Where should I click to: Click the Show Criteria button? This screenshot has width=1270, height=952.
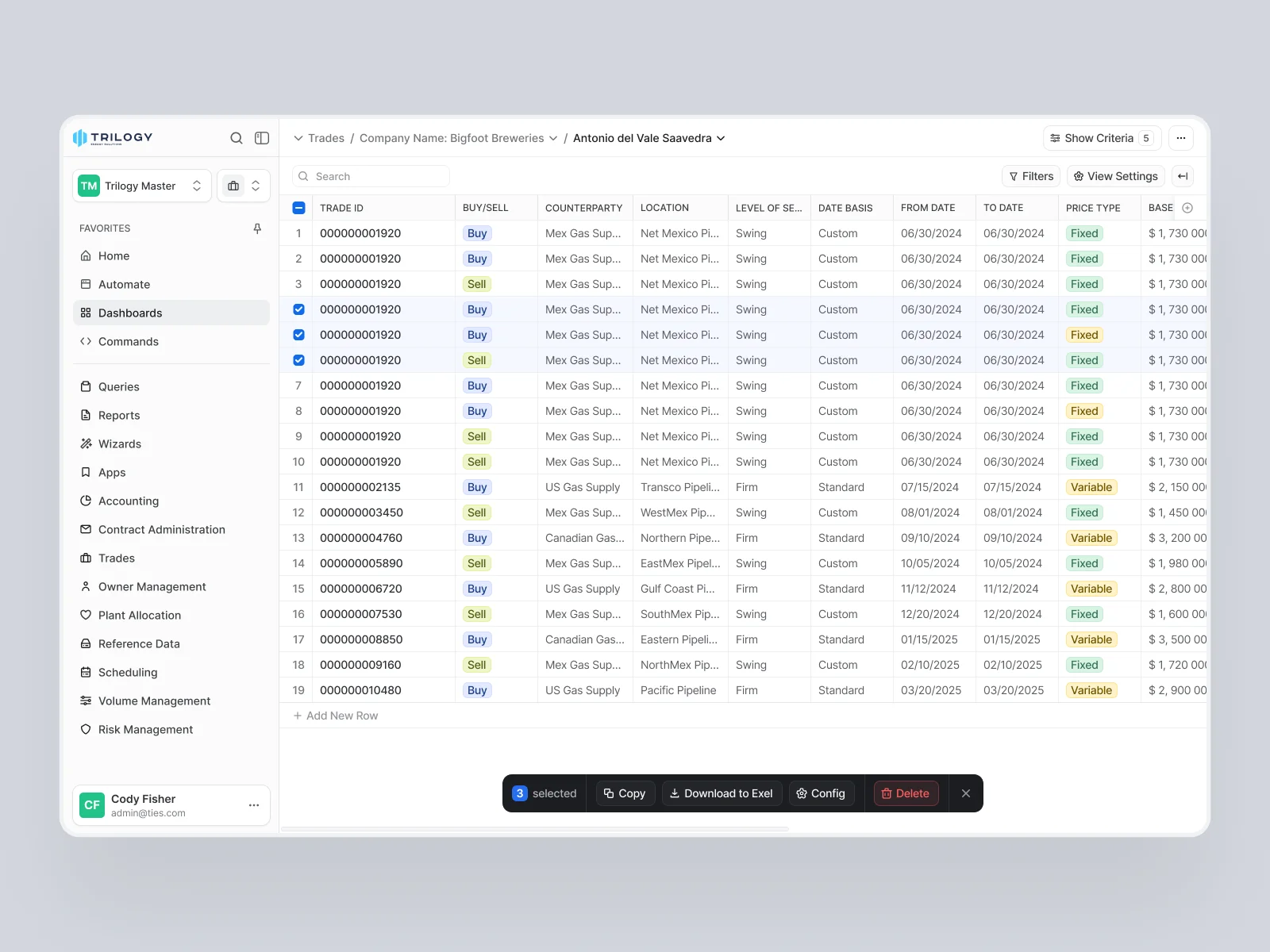tap(1103, 138)
